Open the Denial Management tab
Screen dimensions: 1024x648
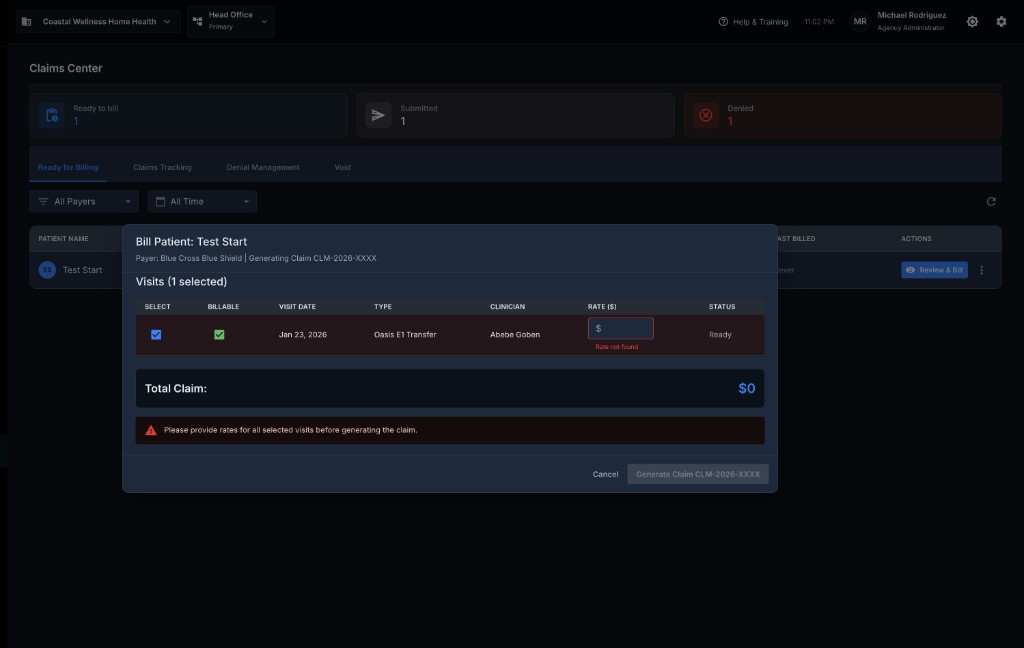point(263,167)
